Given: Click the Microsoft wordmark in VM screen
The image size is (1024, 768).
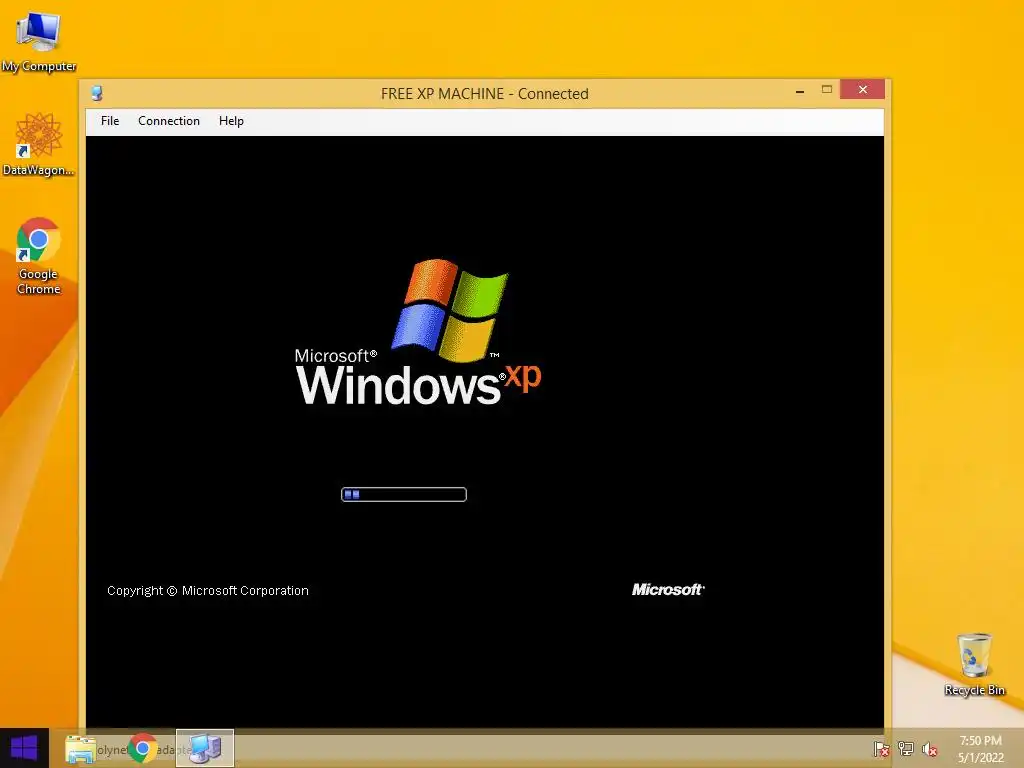Looking at the screenshot, I should [x=668, y=589].
